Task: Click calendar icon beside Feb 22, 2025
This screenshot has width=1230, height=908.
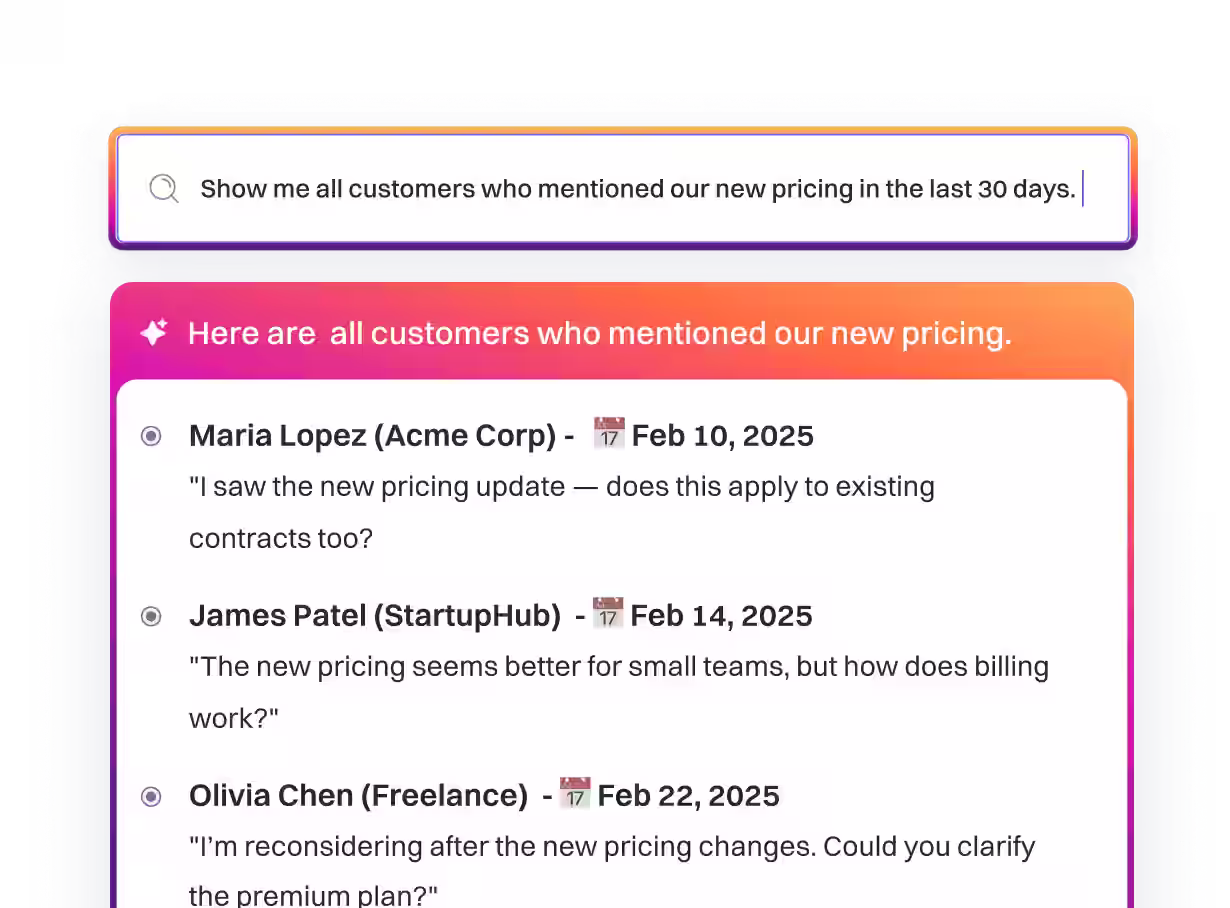Action: coord(575,794)
